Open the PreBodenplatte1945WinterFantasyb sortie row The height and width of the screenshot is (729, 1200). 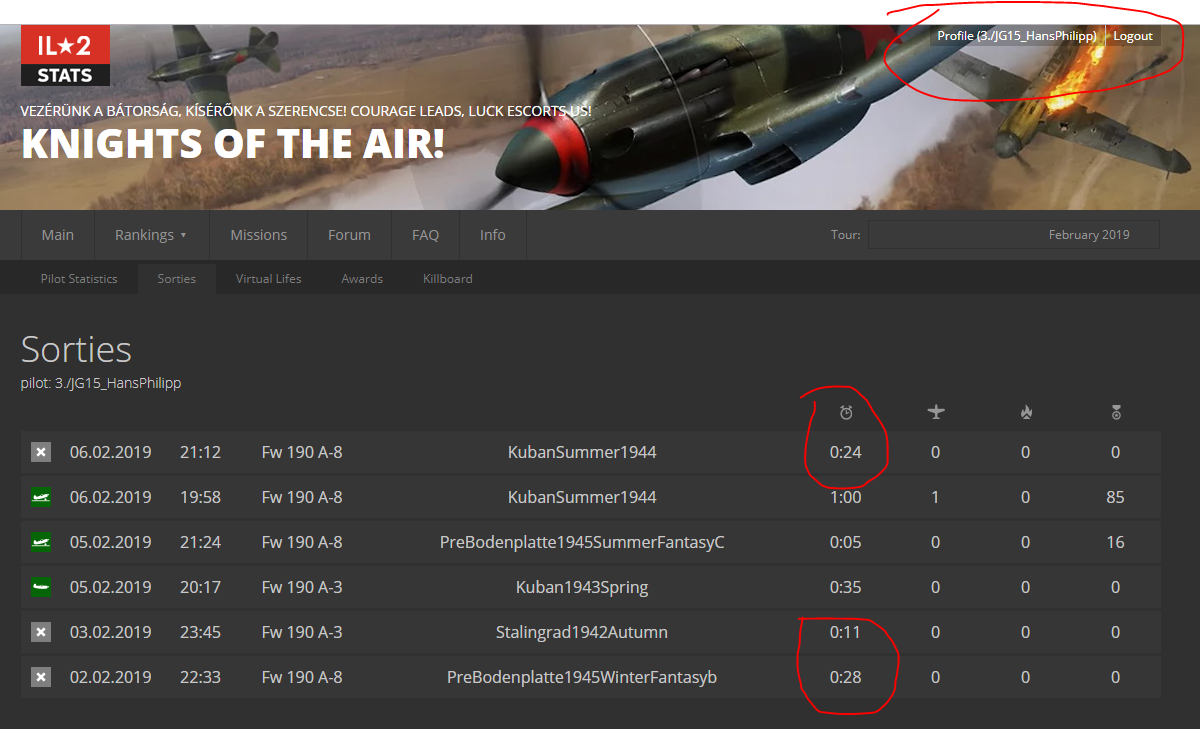click(591, 677)
